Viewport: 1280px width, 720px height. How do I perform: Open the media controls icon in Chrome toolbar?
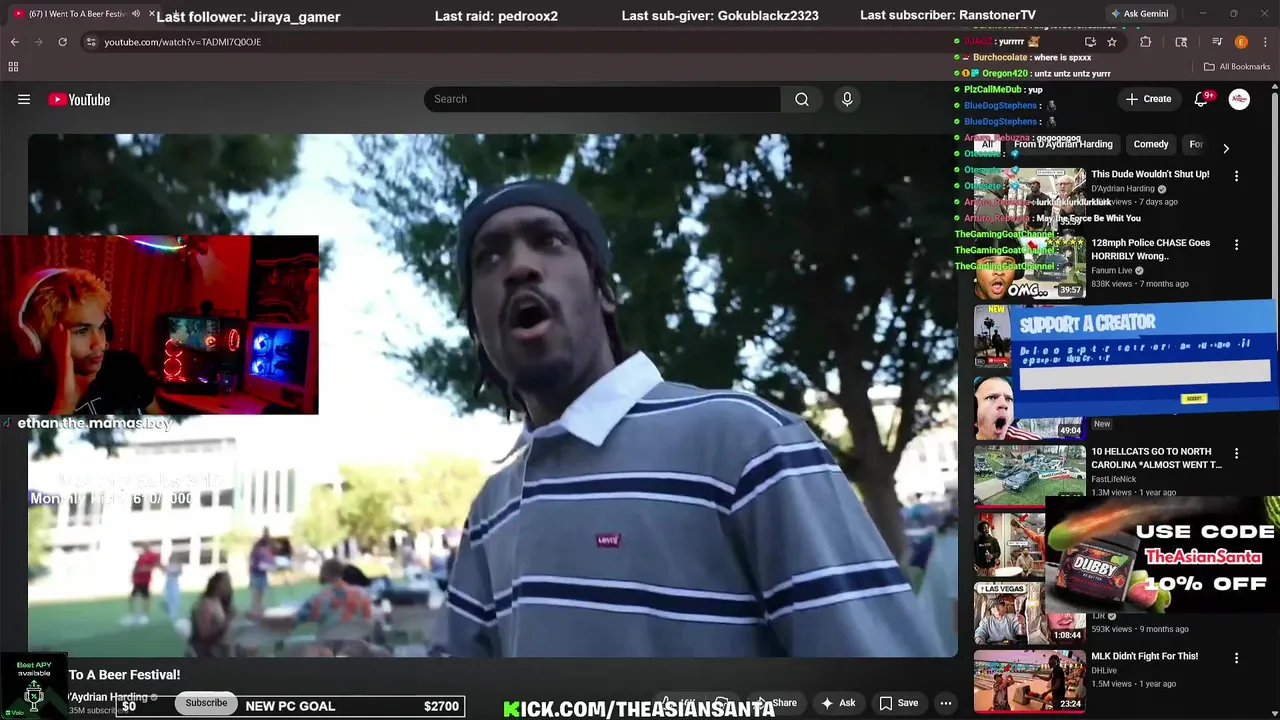[1217, 42]
